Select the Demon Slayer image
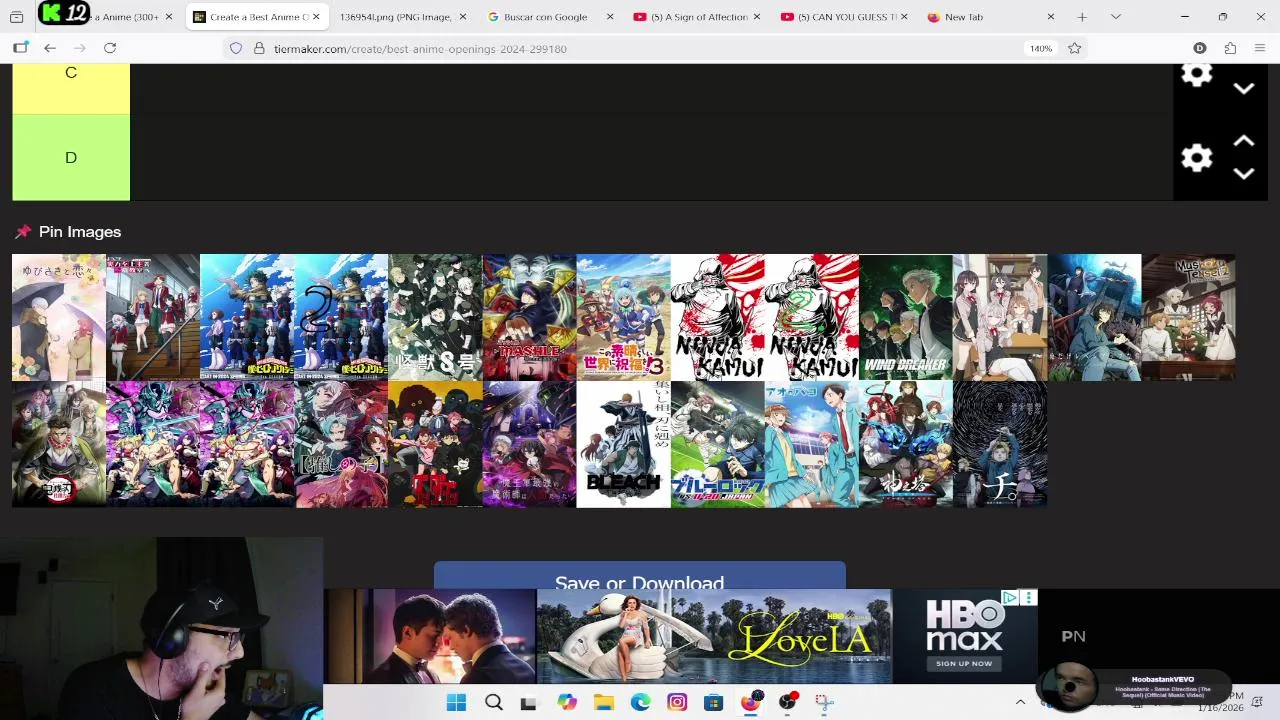Viewport: 1280px width, 720px height. coord(59,444)
